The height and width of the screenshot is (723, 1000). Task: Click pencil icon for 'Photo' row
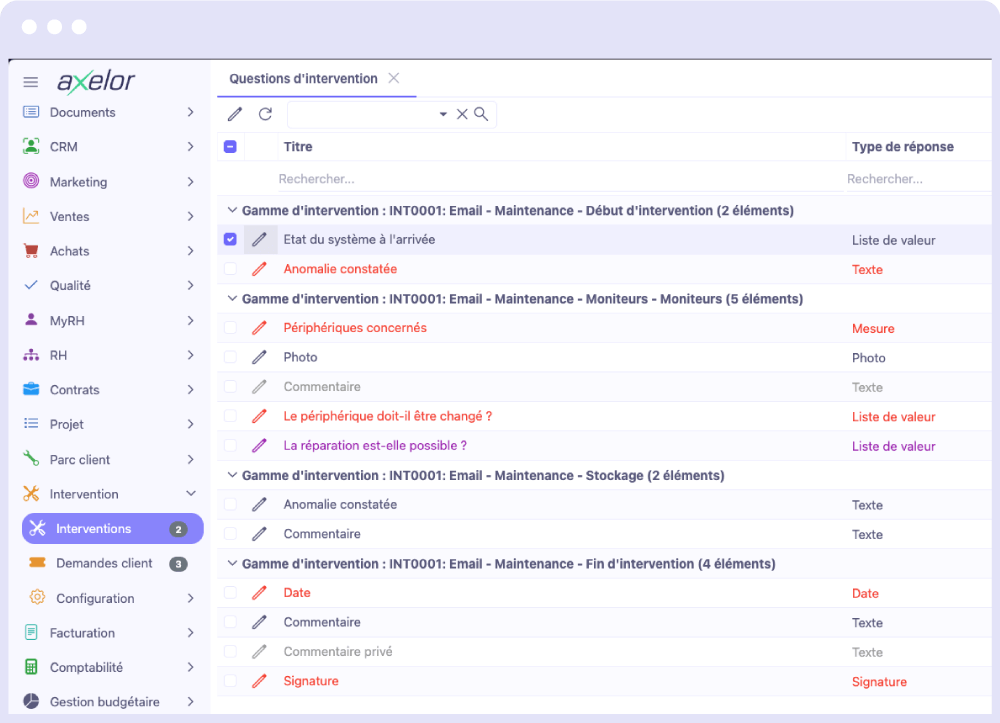[259, 357]
